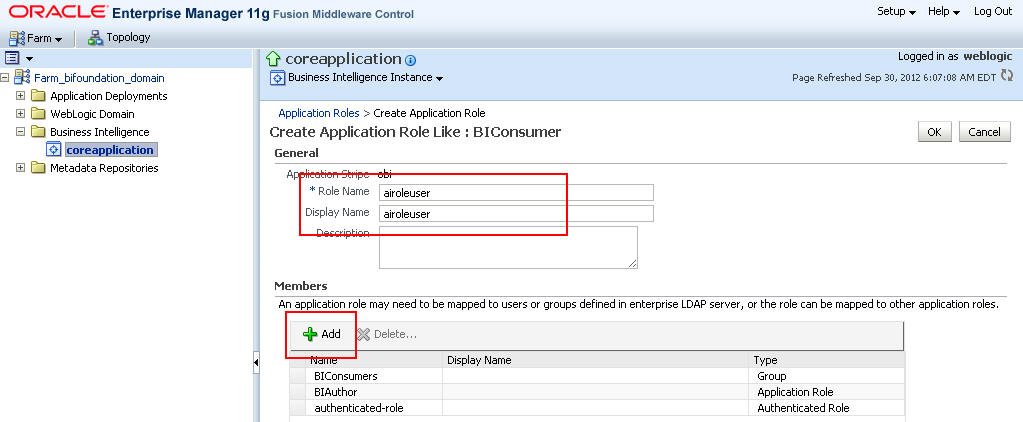This screenshot has width=1023, height=422.
Task: Click the Application Deployments folder icon
Action: click(38, 96)
